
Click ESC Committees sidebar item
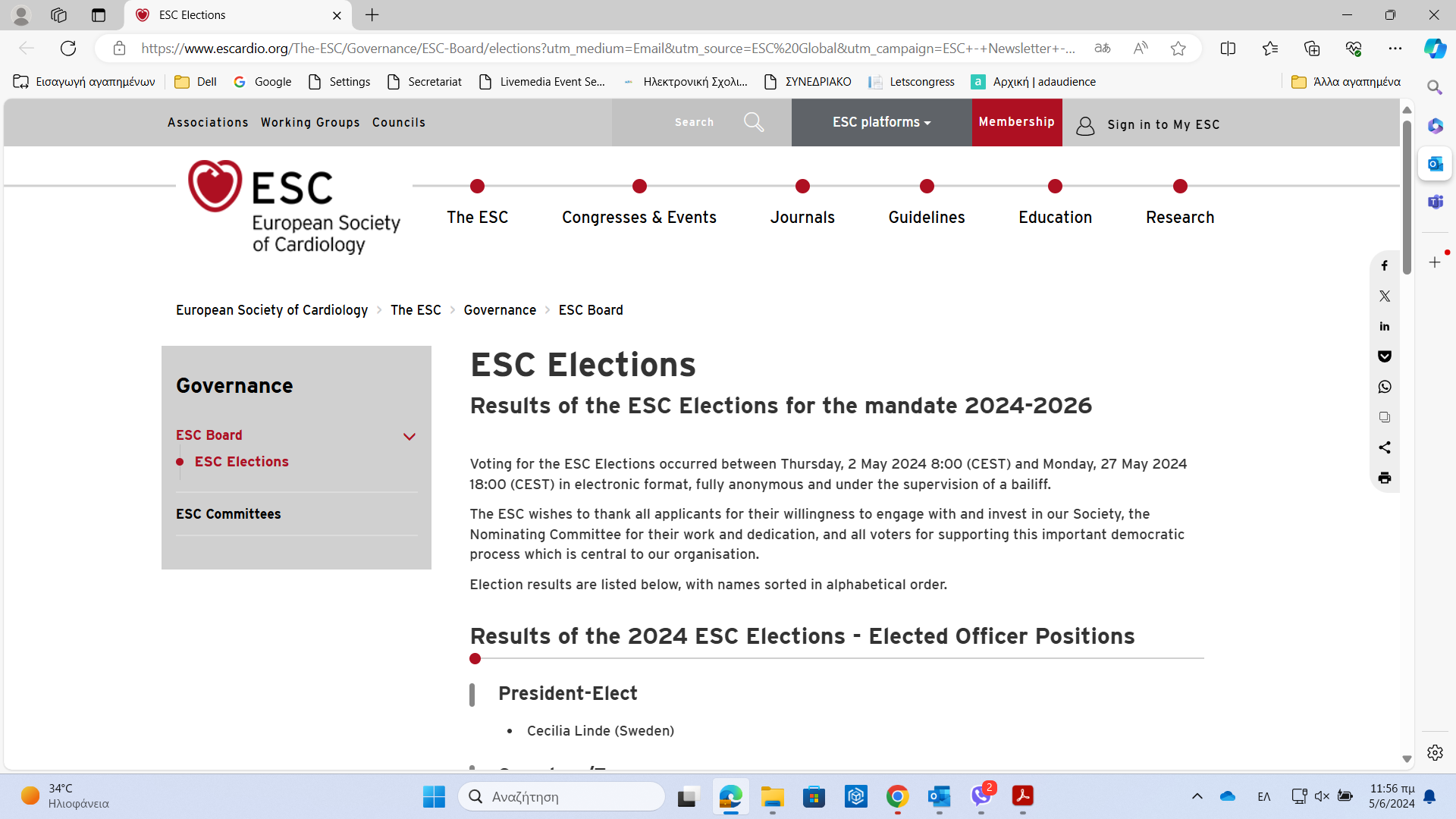click(228, 514)
